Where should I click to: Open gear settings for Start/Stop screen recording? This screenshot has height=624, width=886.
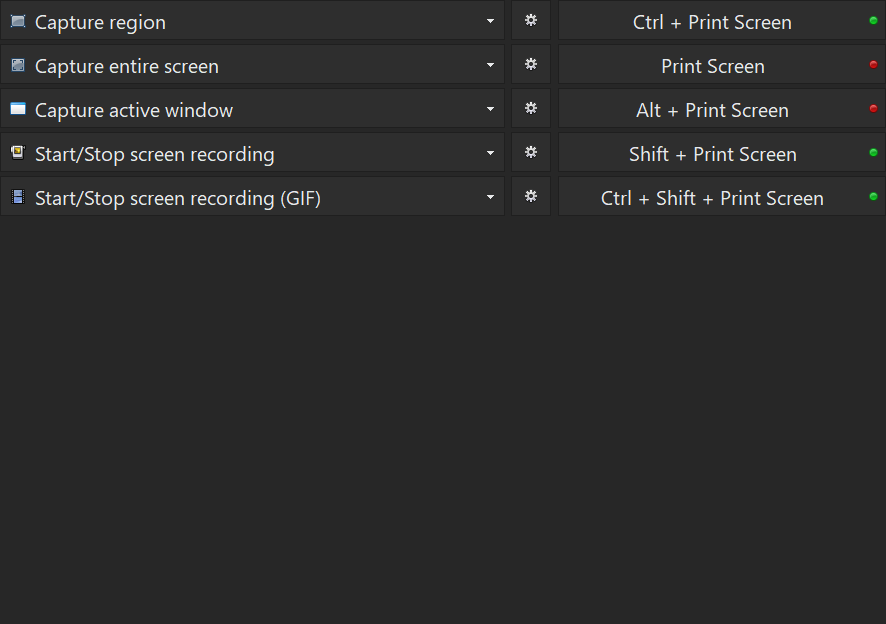pos(531,153)
